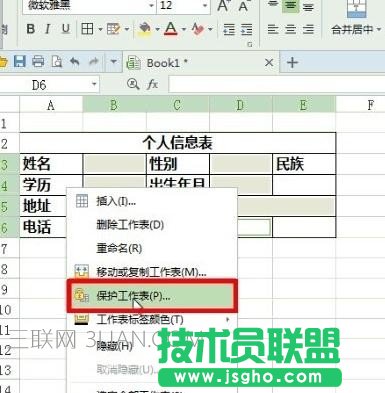Click the draw border table icon
Image resolution: width=385 pixels, height=393 pixels.
point(113,29)
